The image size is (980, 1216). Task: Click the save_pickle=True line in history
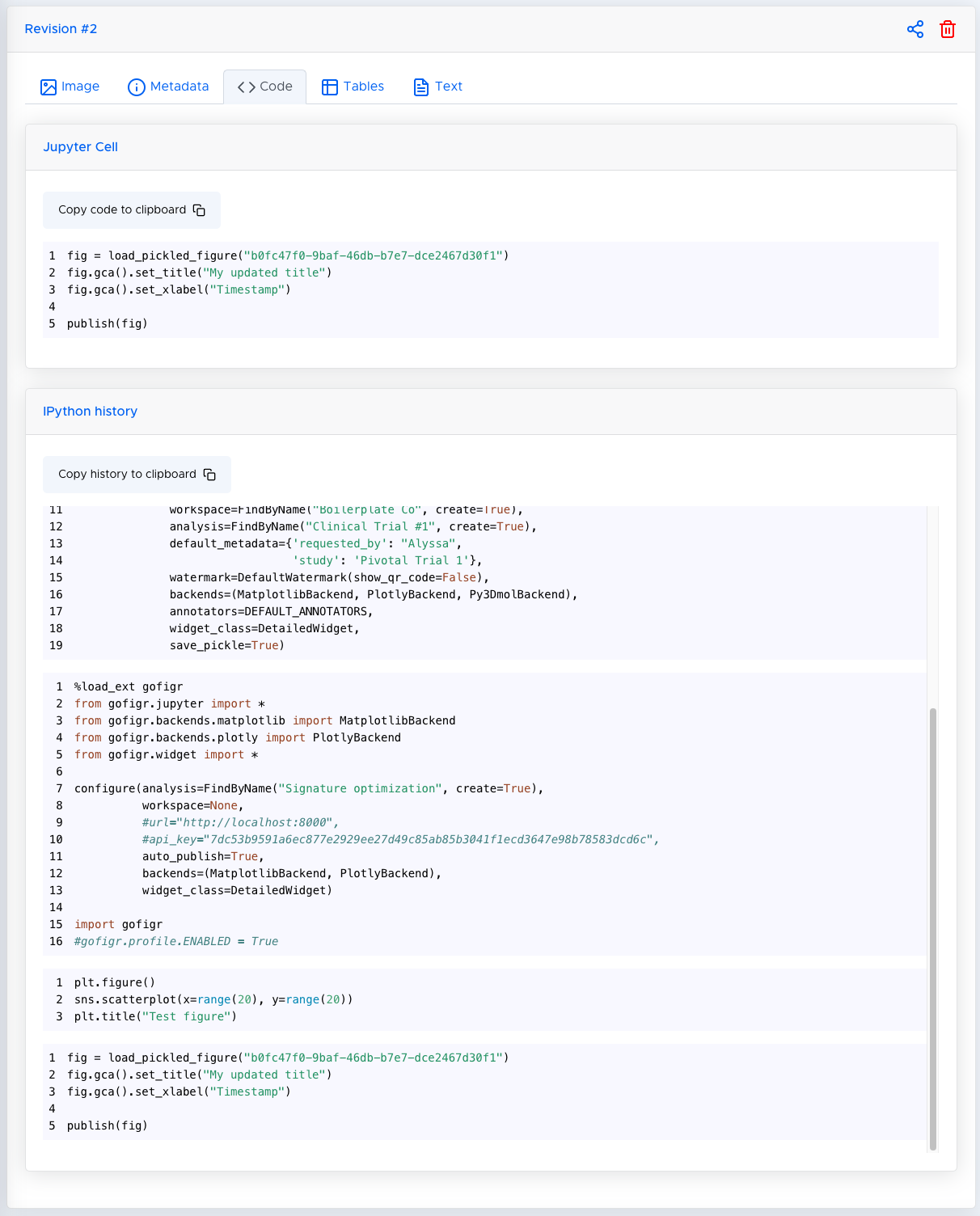coord(226,645)
